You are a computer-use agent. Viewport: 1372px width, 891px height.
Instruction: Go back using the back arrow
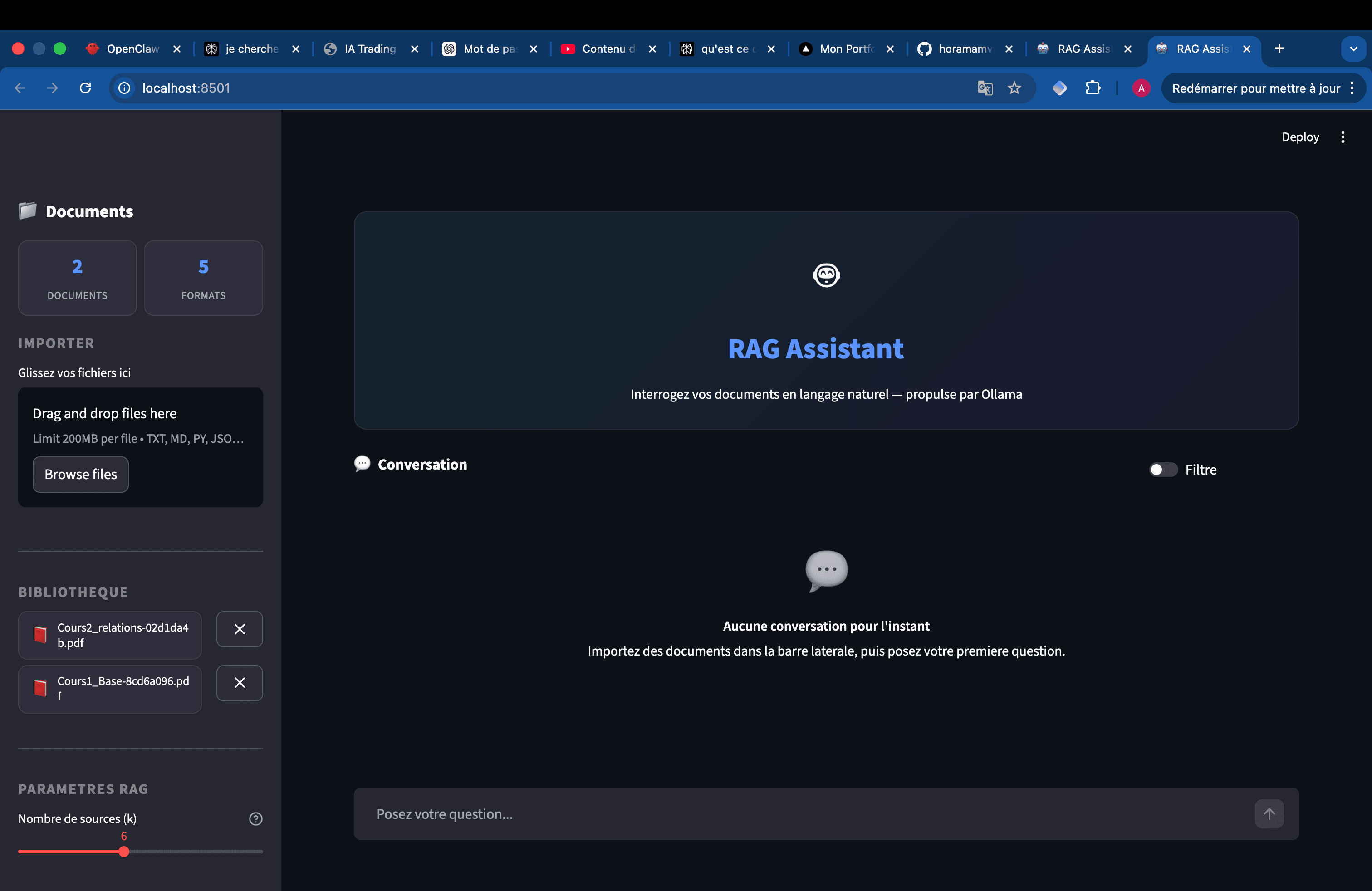coord(21,88)
